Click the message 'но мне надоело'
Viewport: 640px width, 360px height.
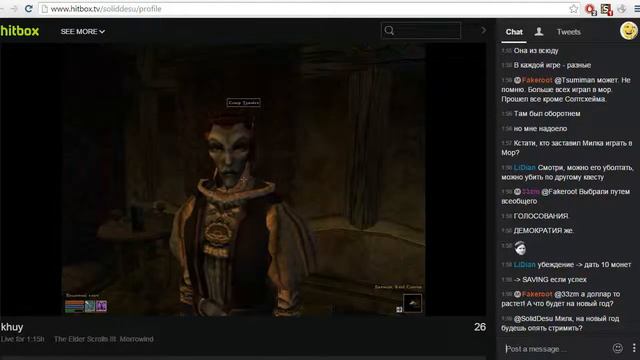pyautogui.click(x=540, y=129)
